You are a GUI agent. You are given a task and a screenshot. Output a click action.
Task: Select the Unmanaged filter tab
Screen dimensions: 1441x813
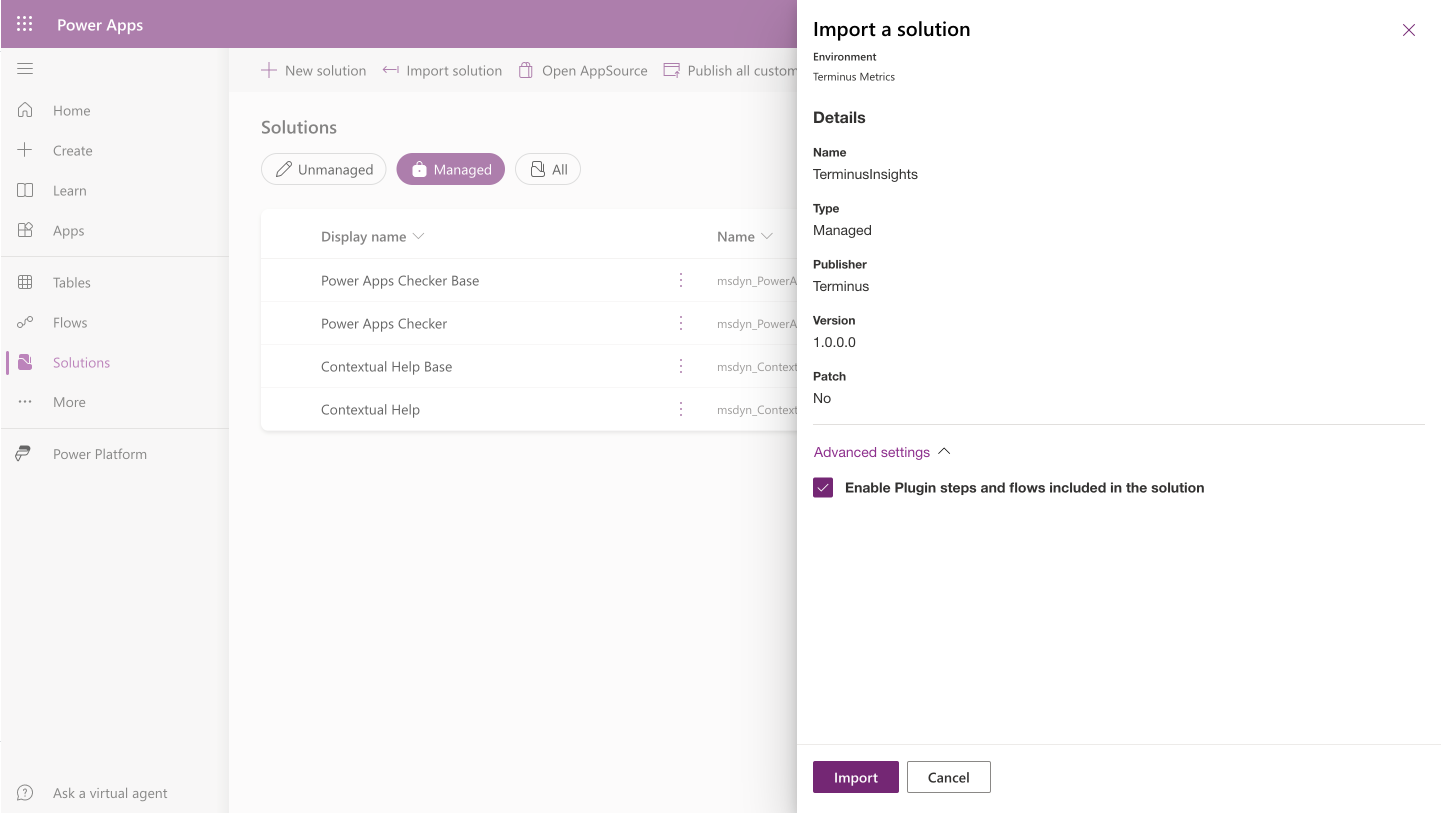(x=324, y=169)
